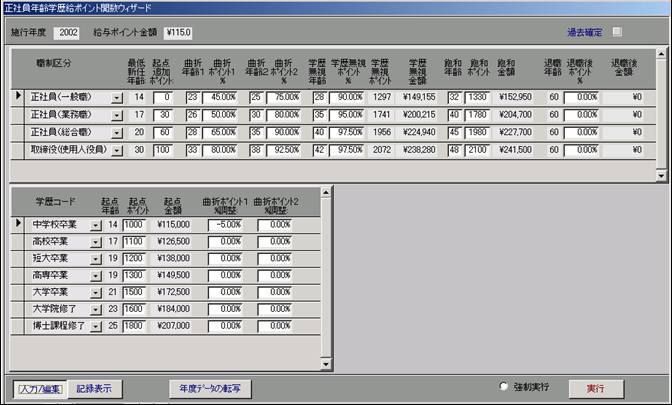Viewport: 672px width, 405px height.
Task: Open dropdown for 高専卒業 row
Action: pos(96,276)
